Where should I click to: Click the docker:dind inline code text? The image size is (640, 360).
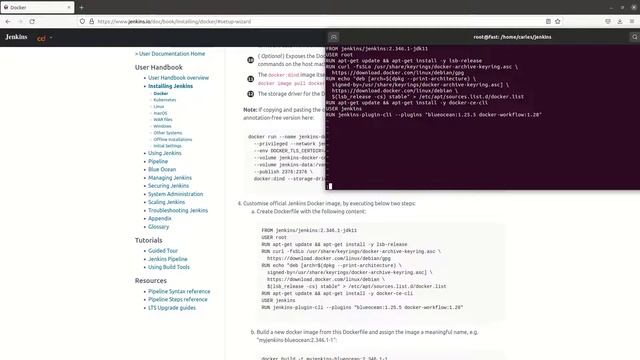pyautogui.click(x=284, y=75)
